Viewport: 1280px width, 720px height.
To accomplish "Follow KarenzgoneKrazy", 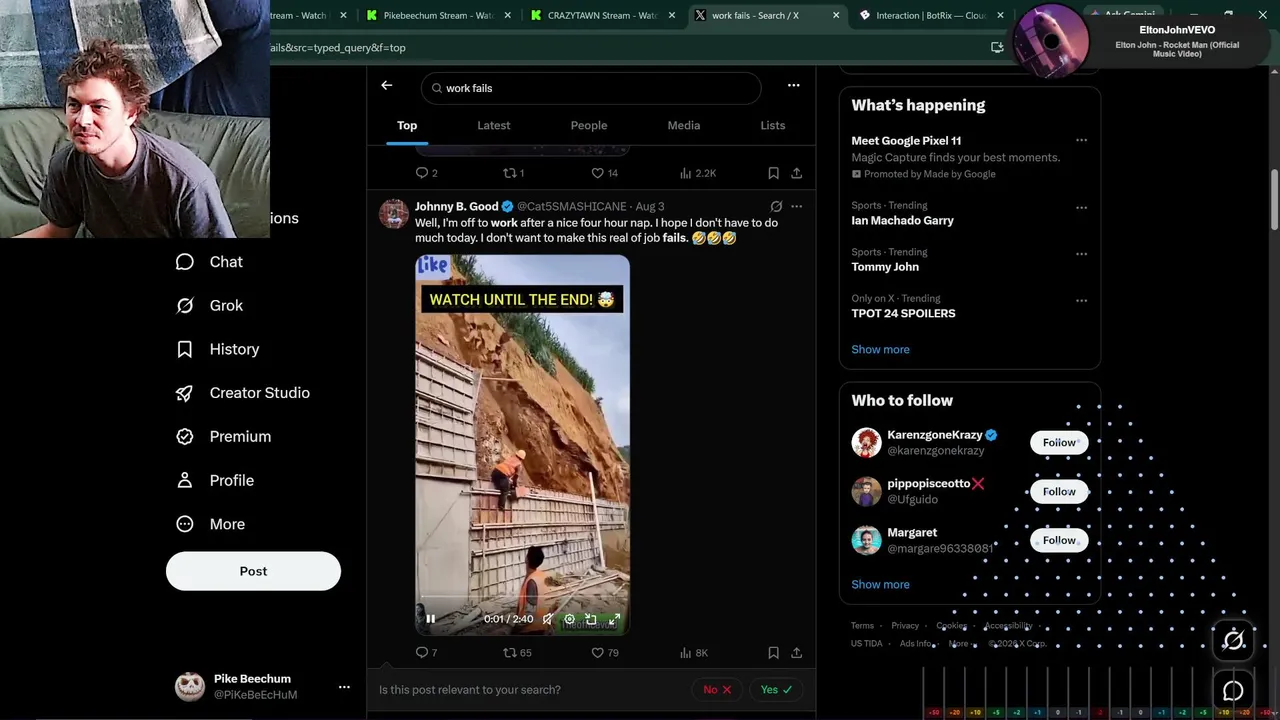I will click(x=1059, y=443).
